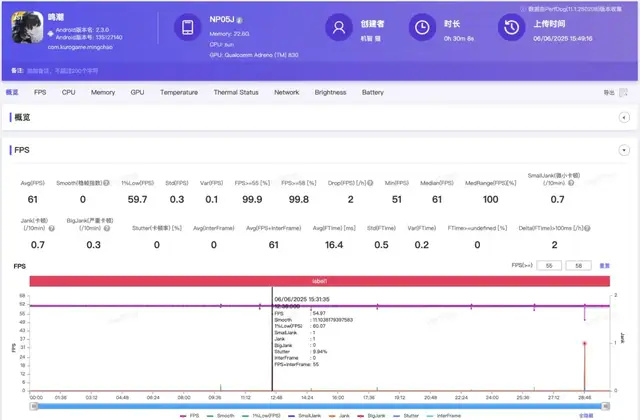
Task: Toggle Jank series in chart legend
Action: pyautogui.click(x=339, y=416)
